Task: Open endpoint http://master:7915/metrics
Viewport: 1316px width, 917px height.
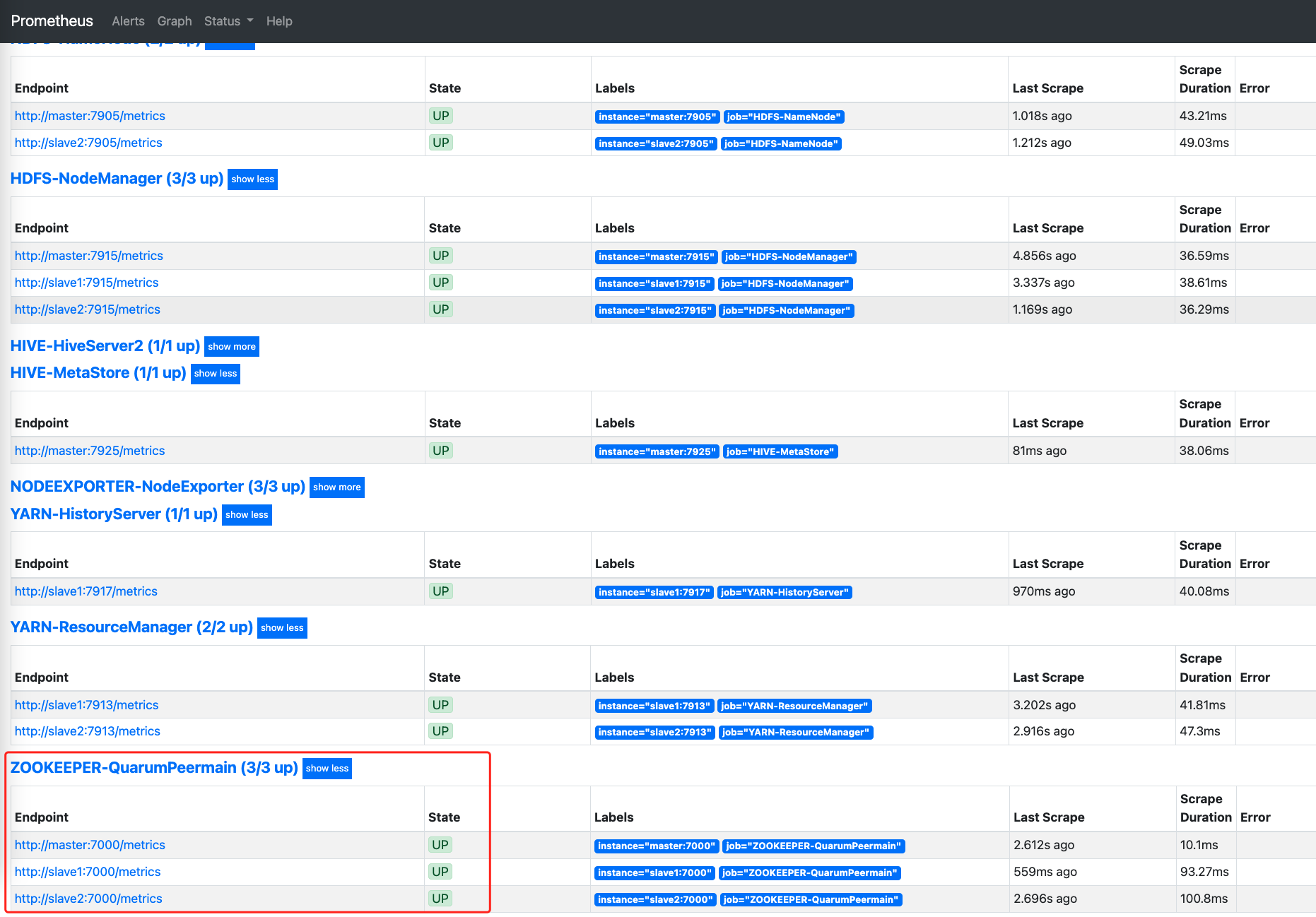Action: click(x=89, y=256)
